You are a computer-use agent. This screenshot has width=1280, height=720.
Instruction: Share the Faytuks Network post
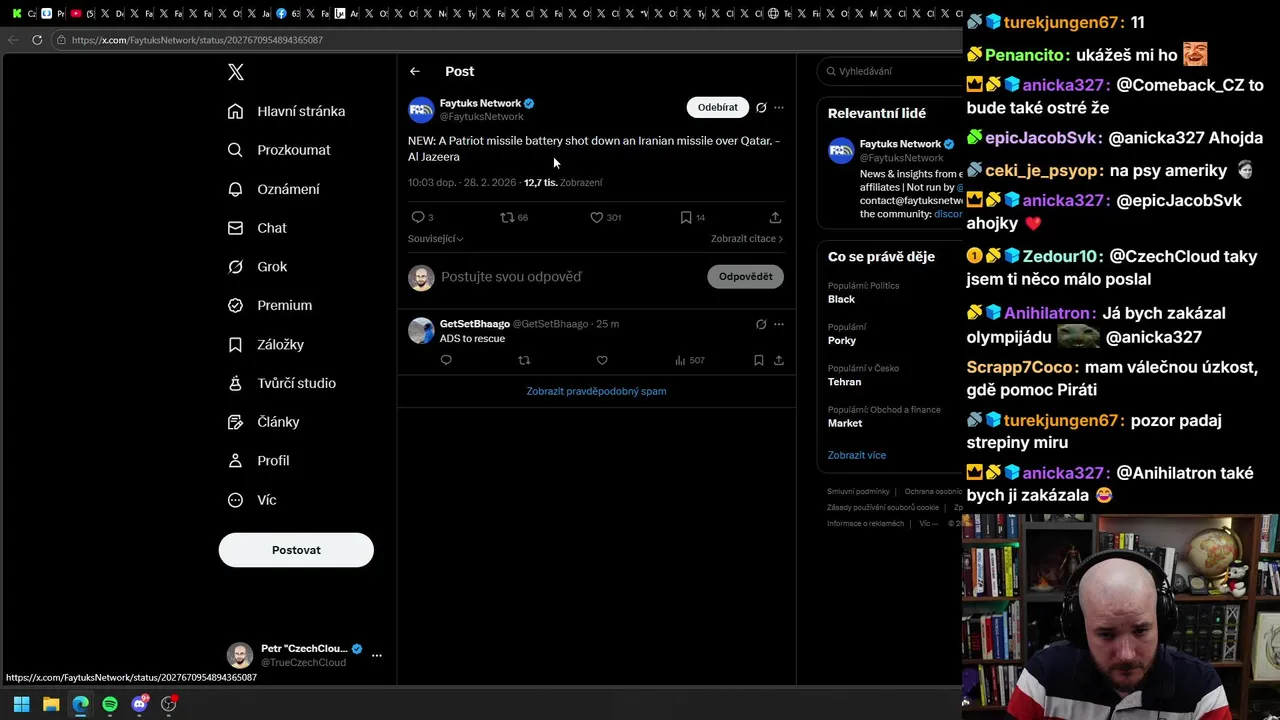[775, 217]
